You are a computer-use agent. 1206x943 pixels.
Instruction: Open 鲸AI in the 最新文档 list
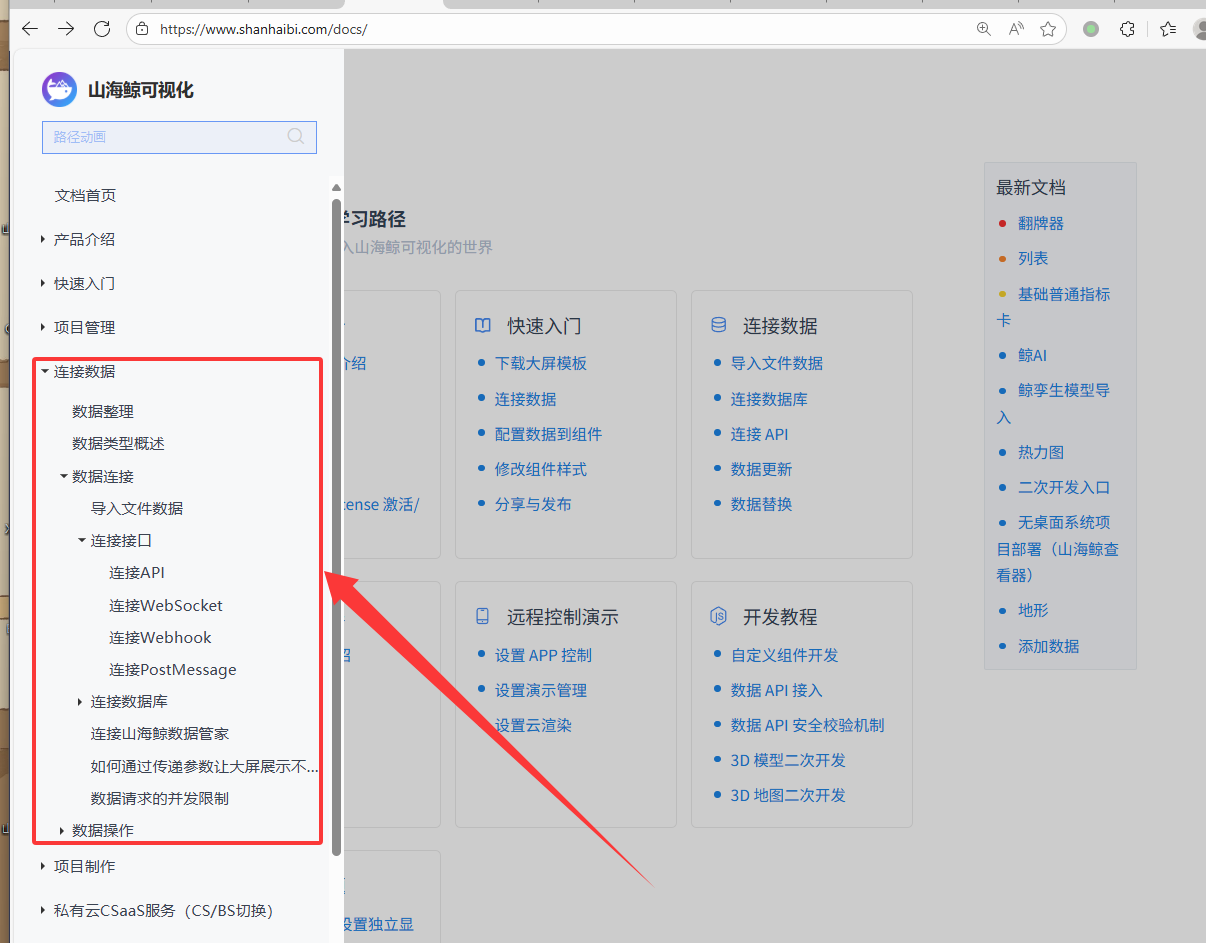(x=1033, y=355)
